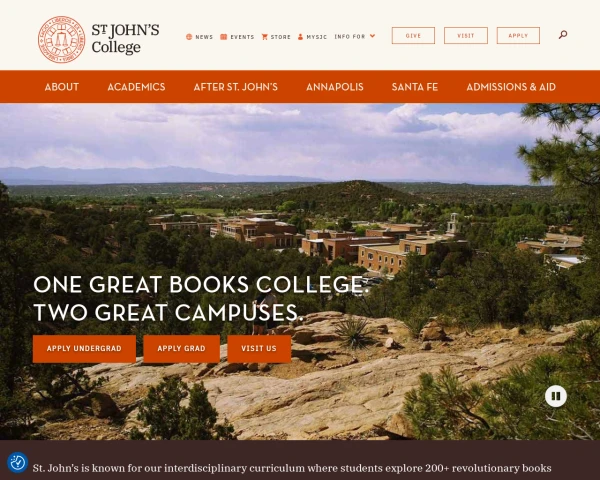Open the After St. John's menu
The height and width of the screenshot is (480, 600).
[235, 87]
